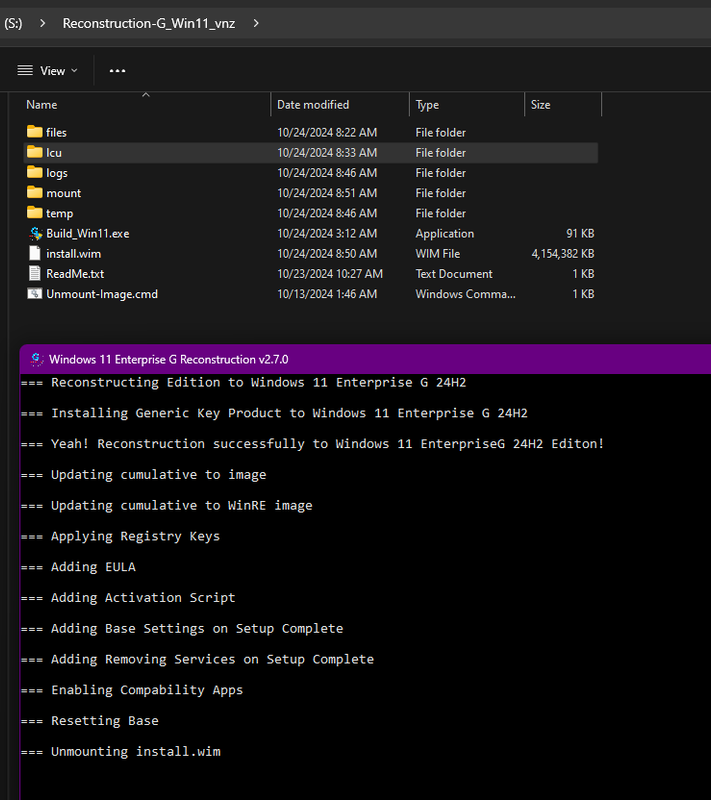Screen dimensions: 711x800
Task: Click console line 'Resetting Base'
Action: (105, 721)
